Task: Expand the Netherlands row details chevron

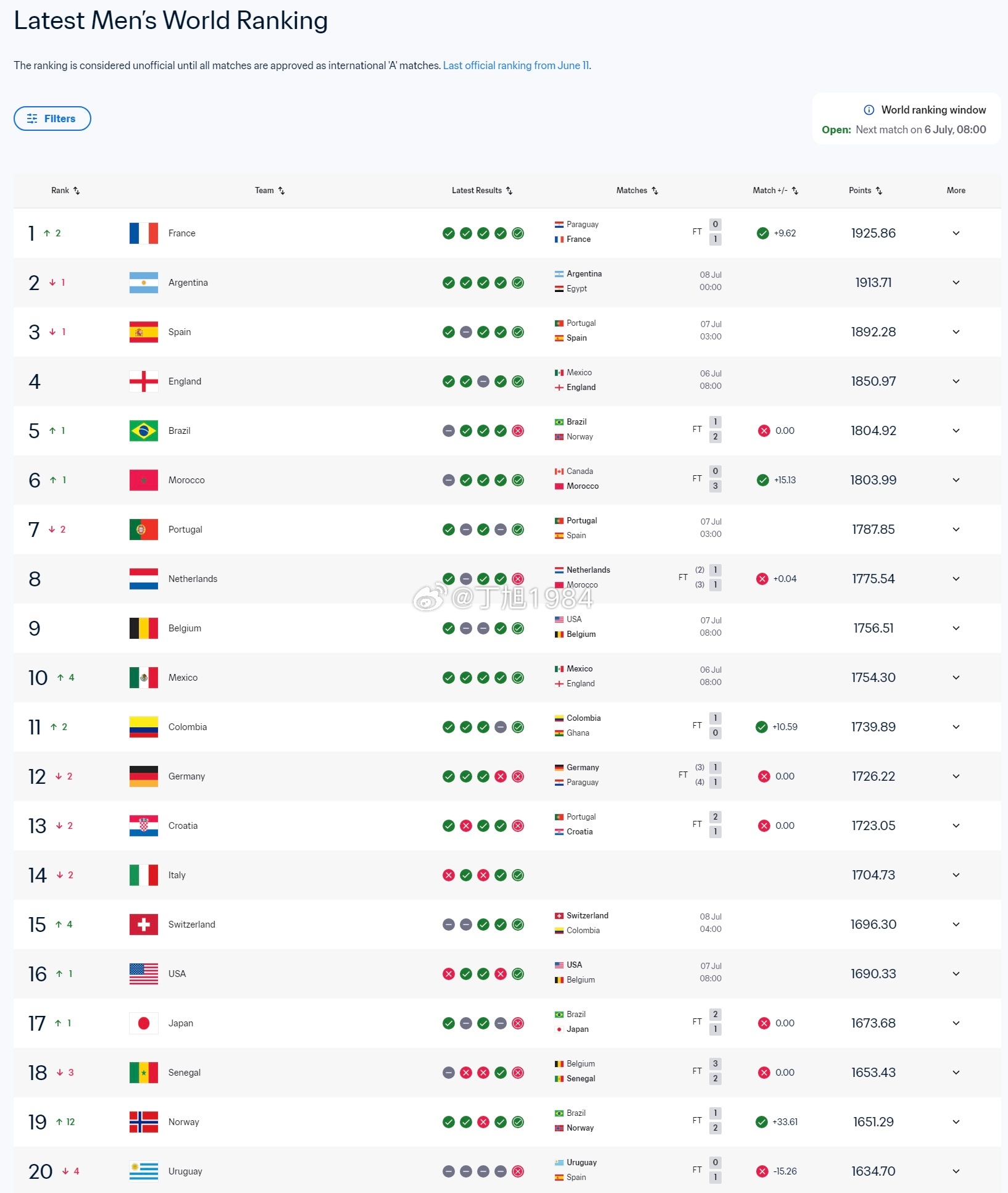Action: [x=956, y=579]
